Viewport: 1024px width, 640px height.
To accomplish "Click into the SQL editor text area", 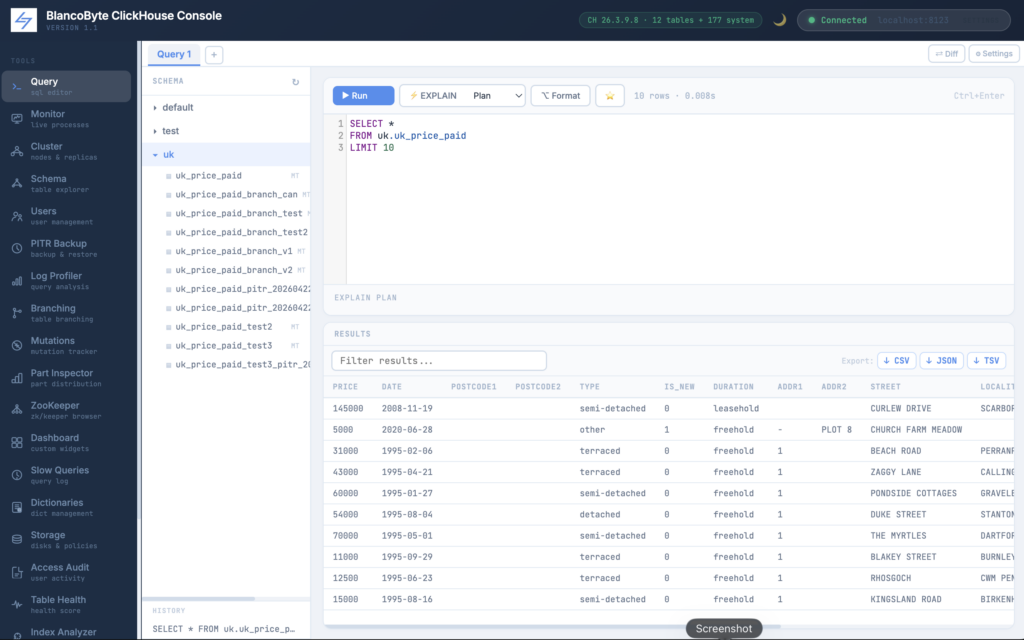I will [679, 199].
